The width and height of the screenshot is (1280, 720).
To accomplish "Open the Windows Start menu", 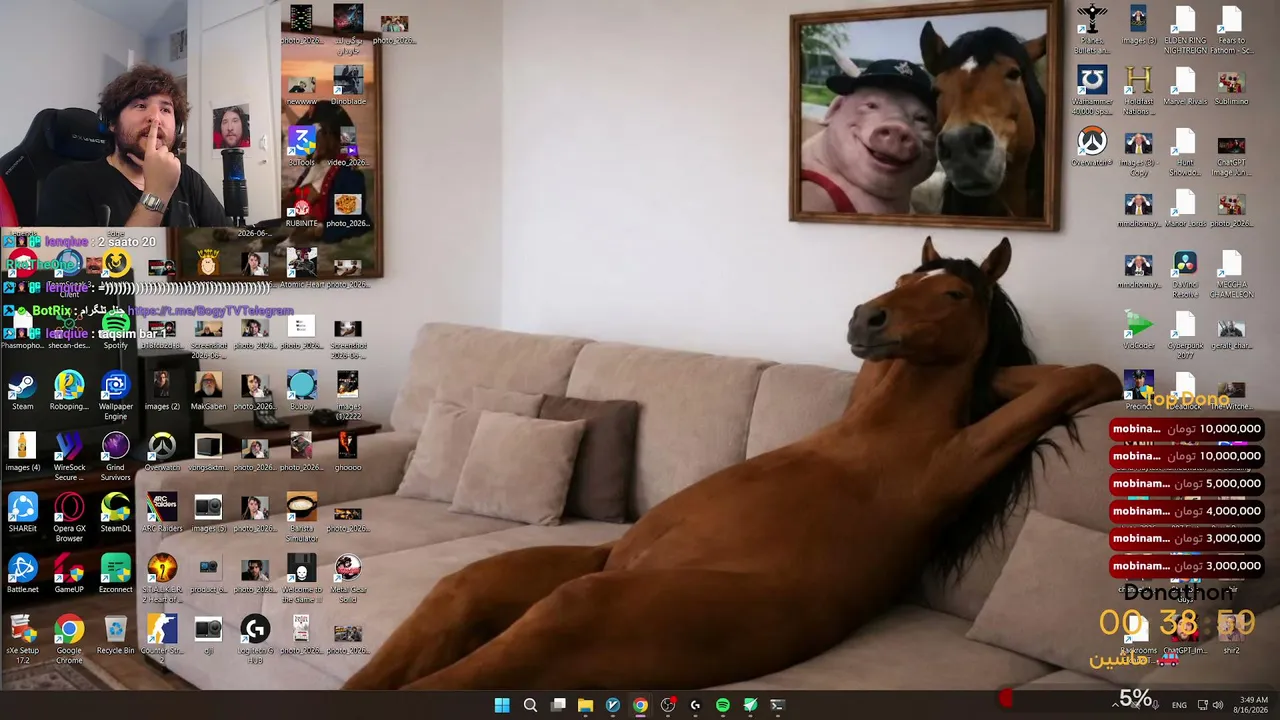I will tap(502, 705).
